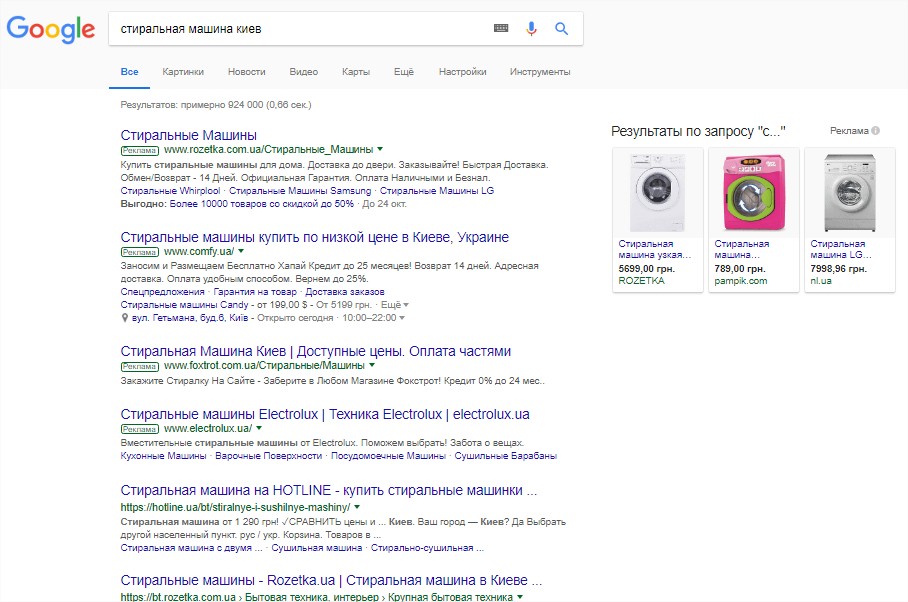This screenshot has width=908, height=602.
Task: Click Стиральные Whirlpool sitelink
Action: (x=170, y=190)
